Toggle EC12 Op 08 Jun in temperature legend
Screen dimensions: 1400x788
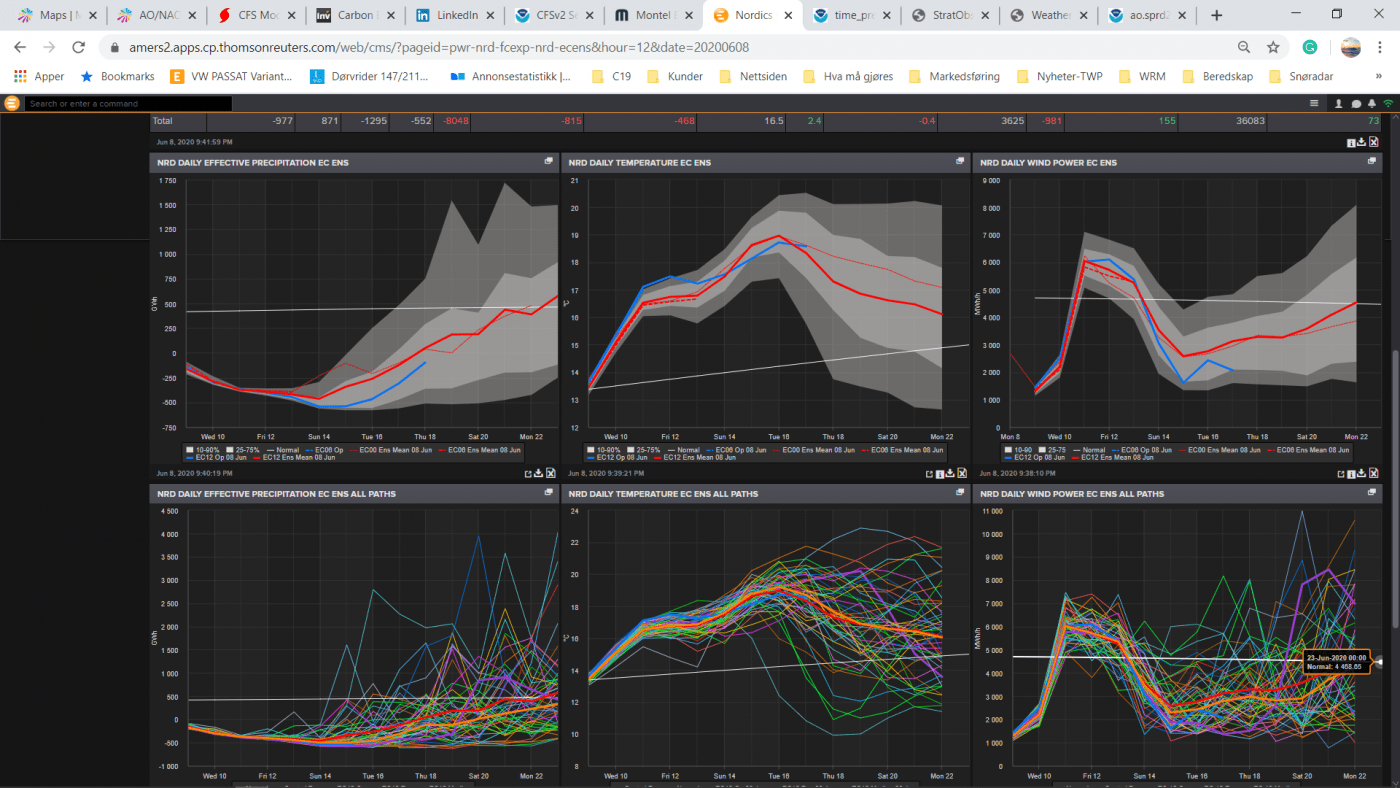pos(617,457)
